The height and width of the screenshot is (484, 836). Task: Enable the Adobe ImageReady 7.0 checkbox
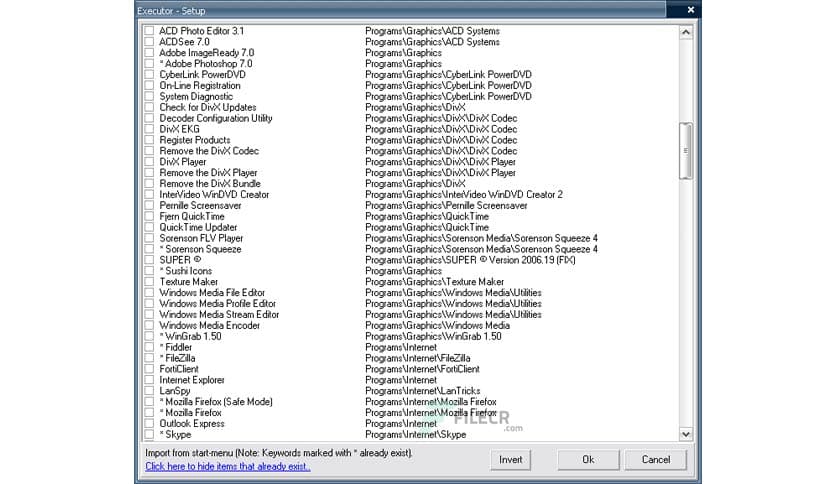pos(149,53)
